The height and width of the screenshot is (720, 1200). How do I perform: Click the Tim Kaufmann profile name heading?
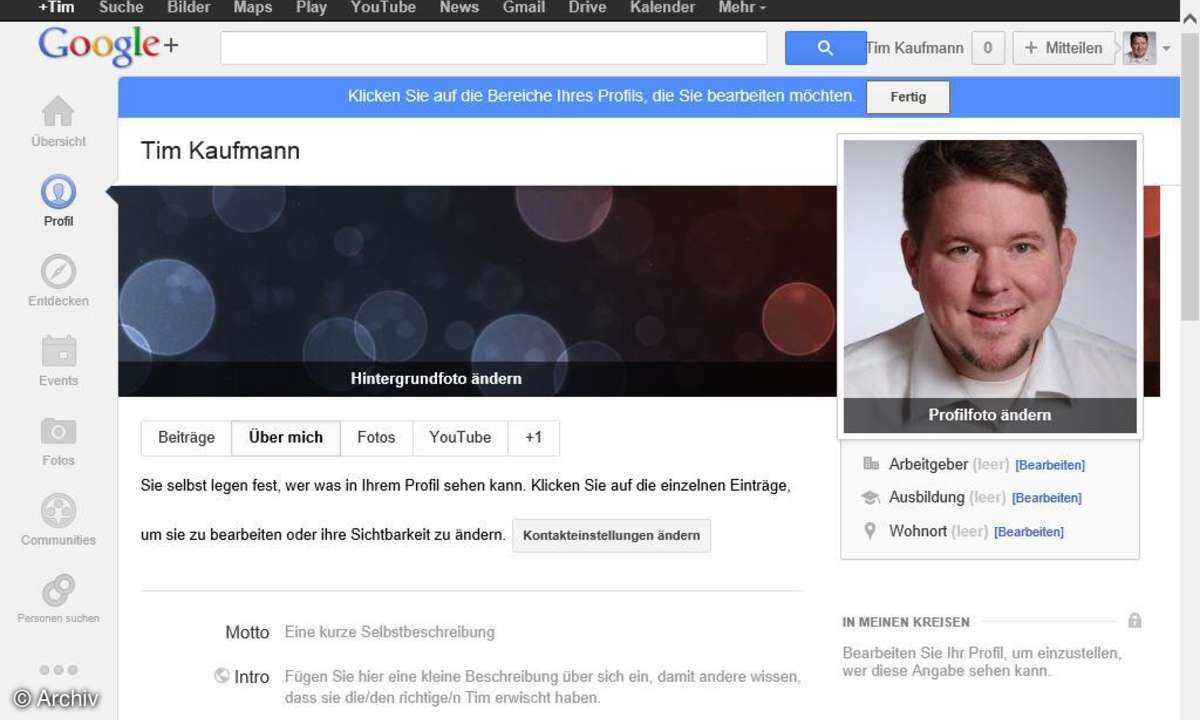[220, 151]
